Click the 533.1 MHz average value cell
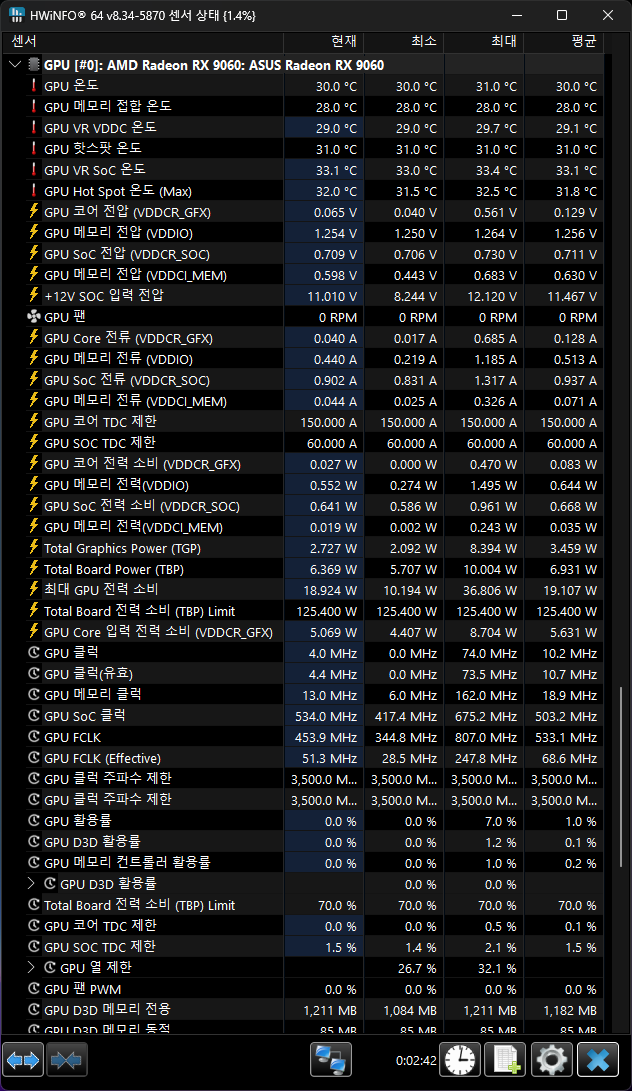The height and width of the screenshot is (1091, 632). (x=564, y=737)
